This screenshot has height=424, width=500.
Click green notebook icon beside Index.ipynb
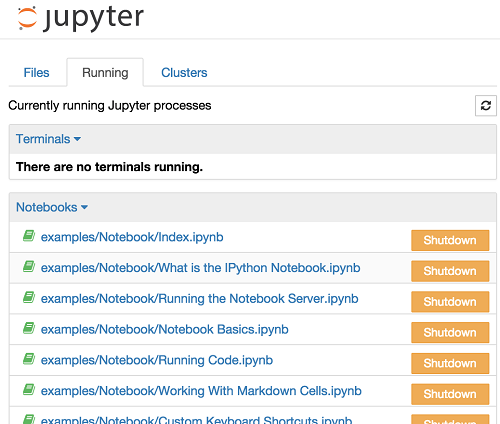coord(29,236)
